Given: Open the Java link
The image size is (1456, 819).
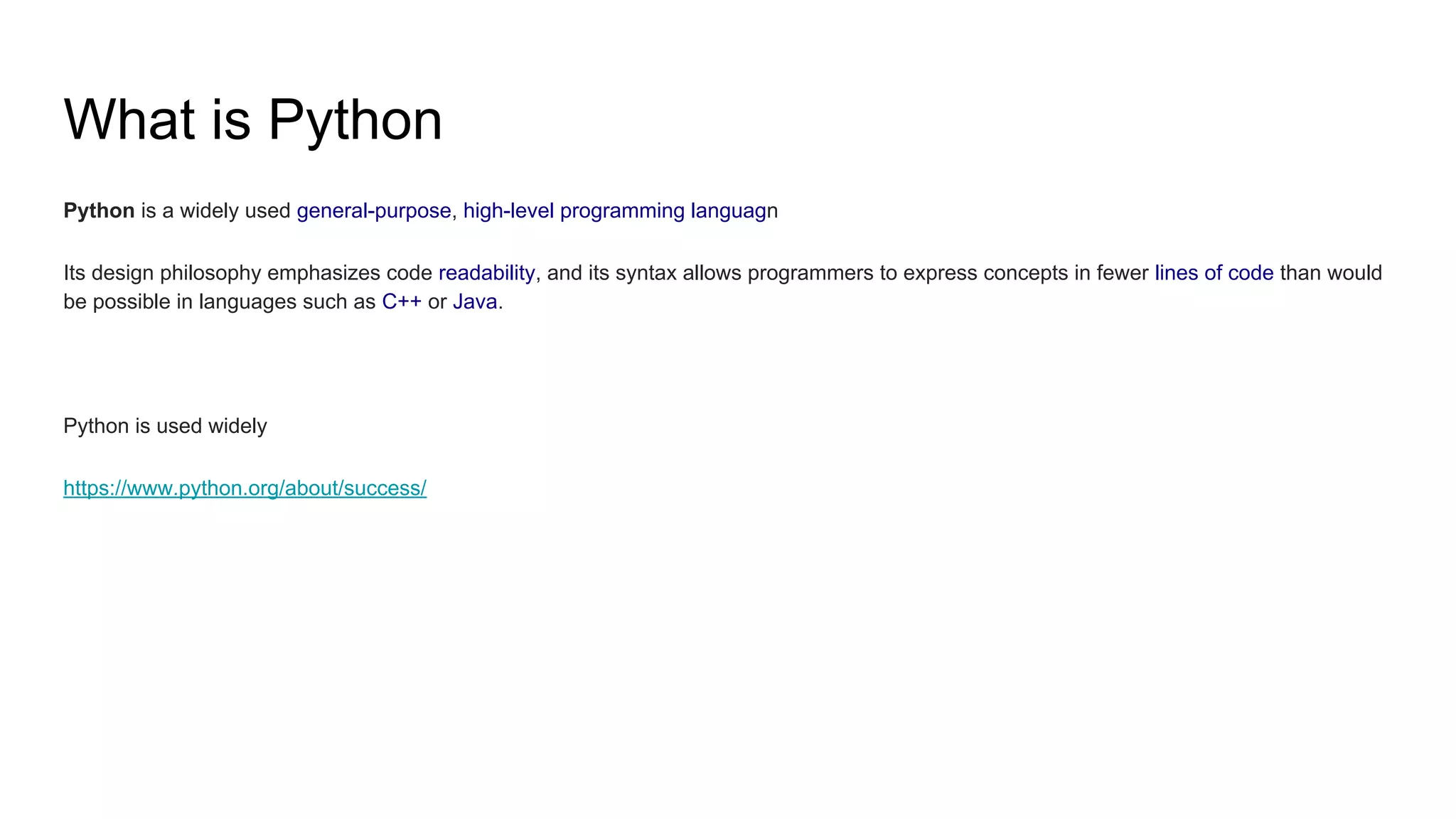Looking at the screenshot, I should click(x=475, y=301).
